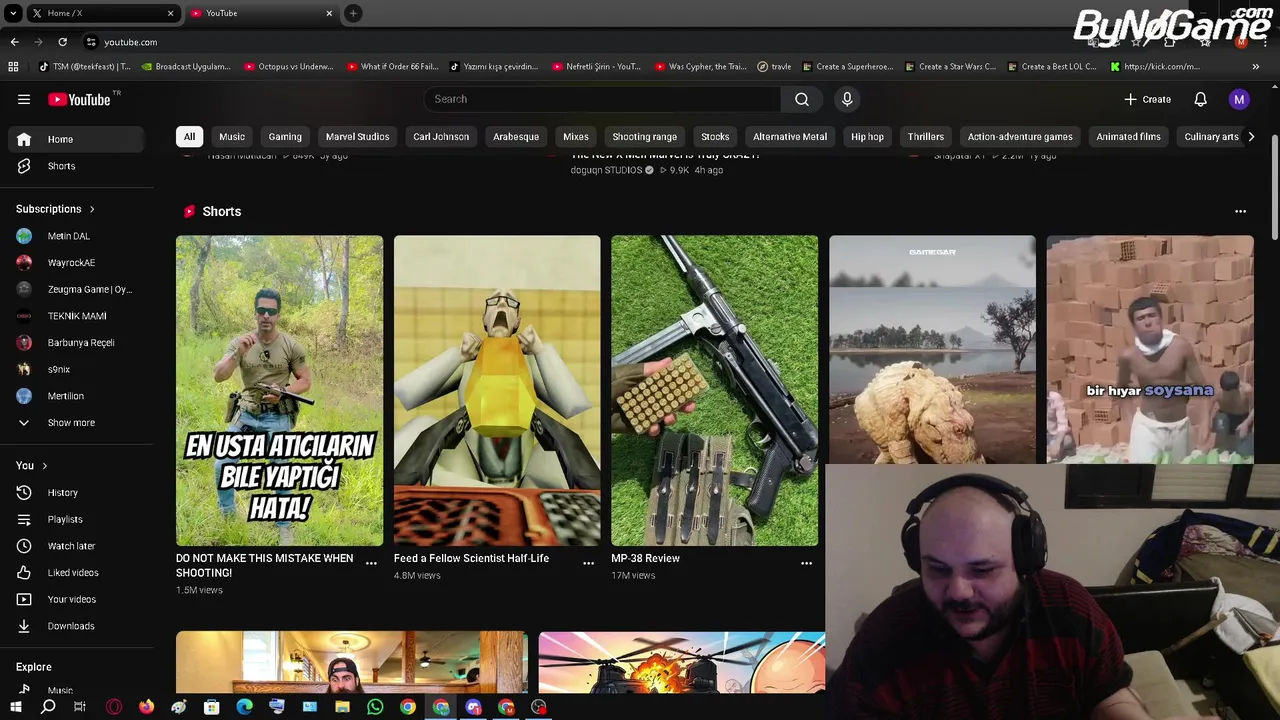Open Feed a Fellow Scientist Half-Life thumbnail
Screen dimensions: 1280x720
[x=497, y=390]
